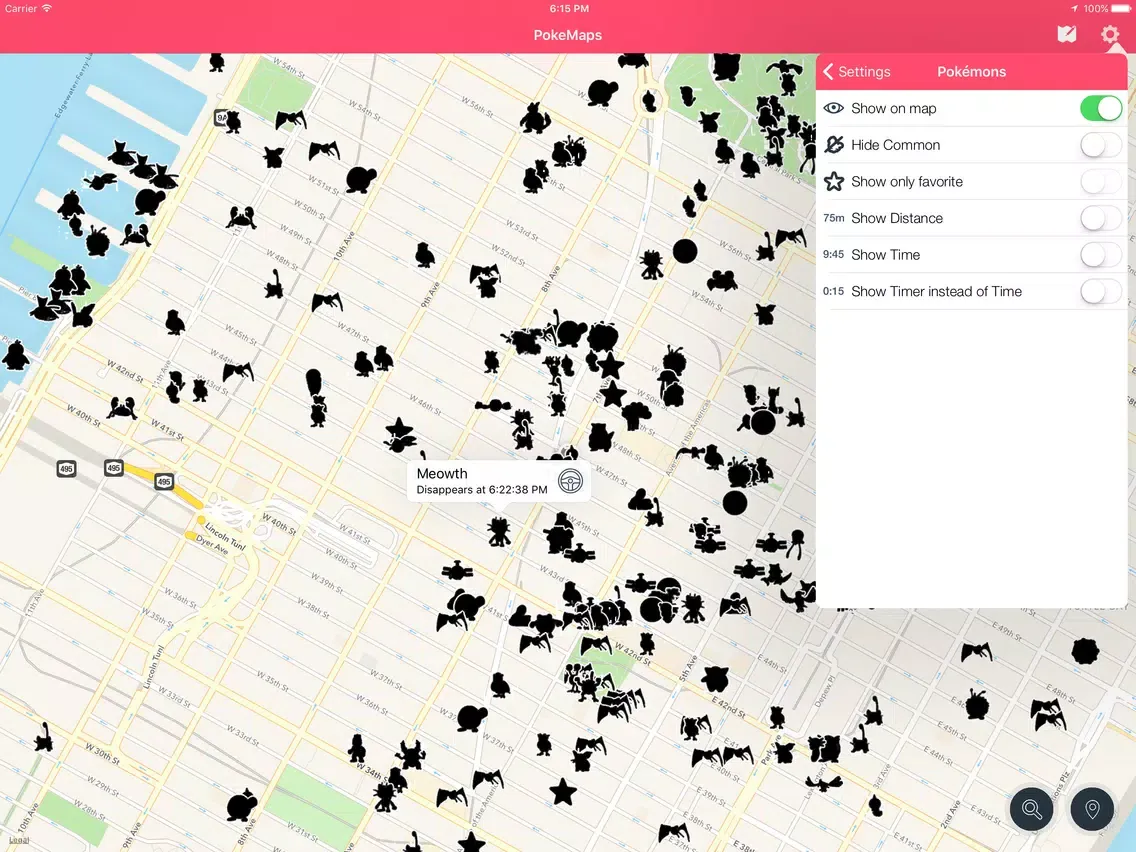Click the Carrier wifi indicator
Viewport: 1136px width, 852px height.
point(28,9)
